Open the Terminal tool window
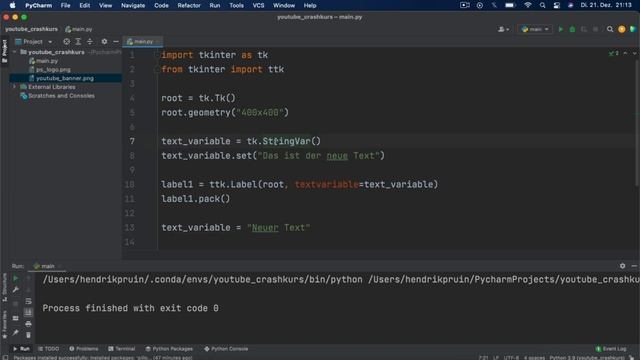 pyautogui.click(x=122, y=349)
